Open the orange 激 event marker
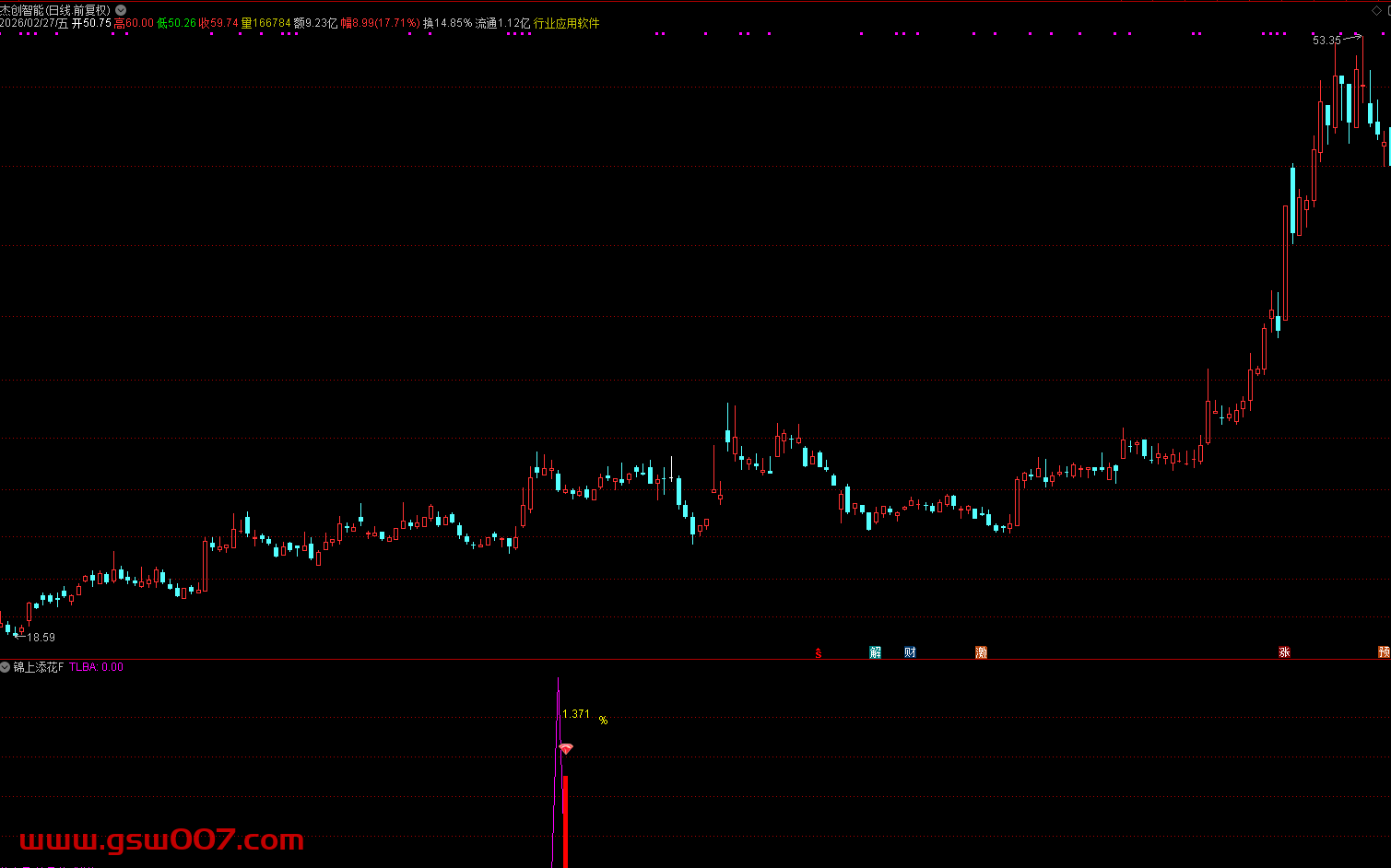The image size is (1391, 868). point(981,652)
